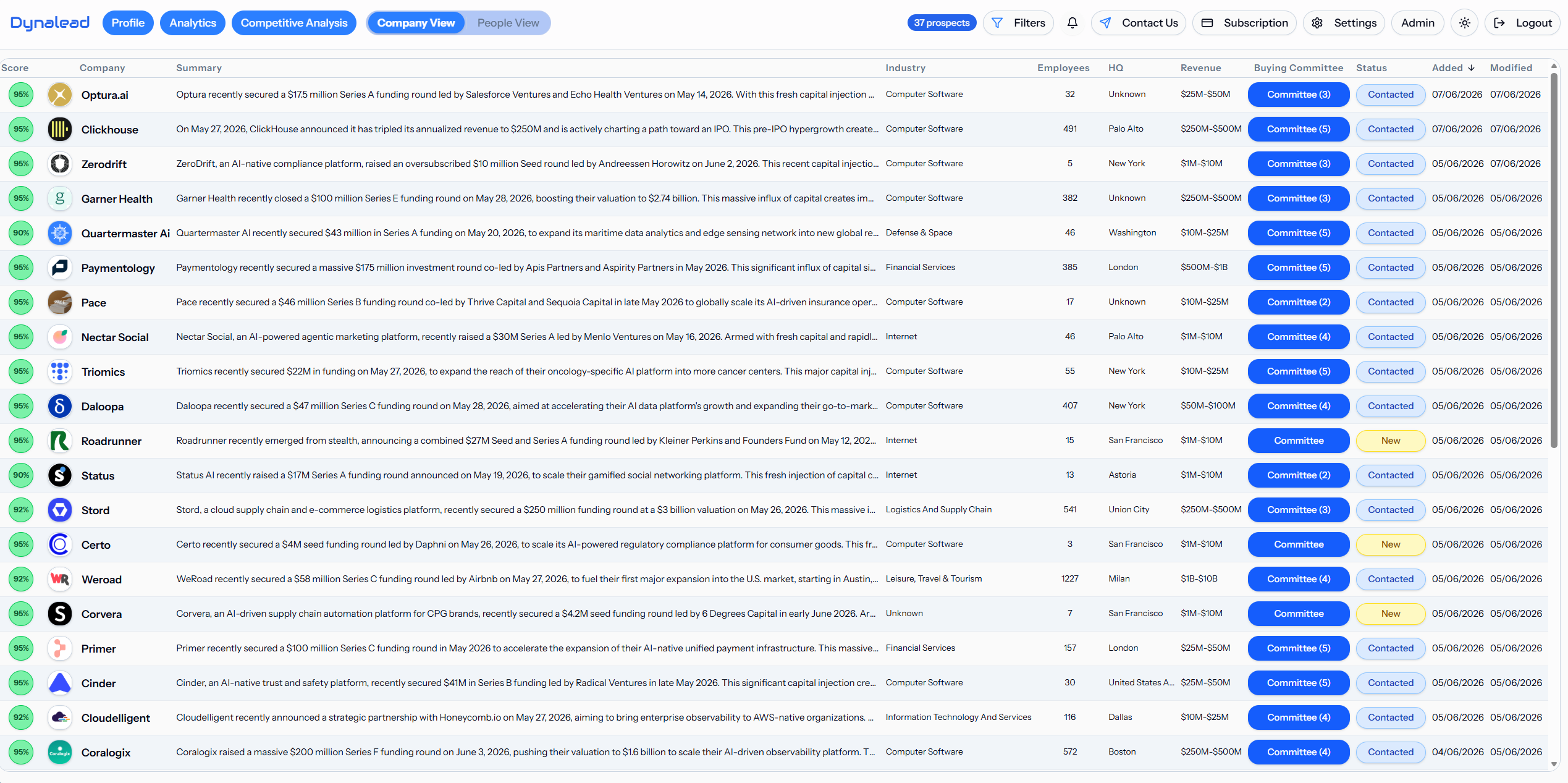Click the Stord company logo
1568x783 pixels.
[60, 510]
